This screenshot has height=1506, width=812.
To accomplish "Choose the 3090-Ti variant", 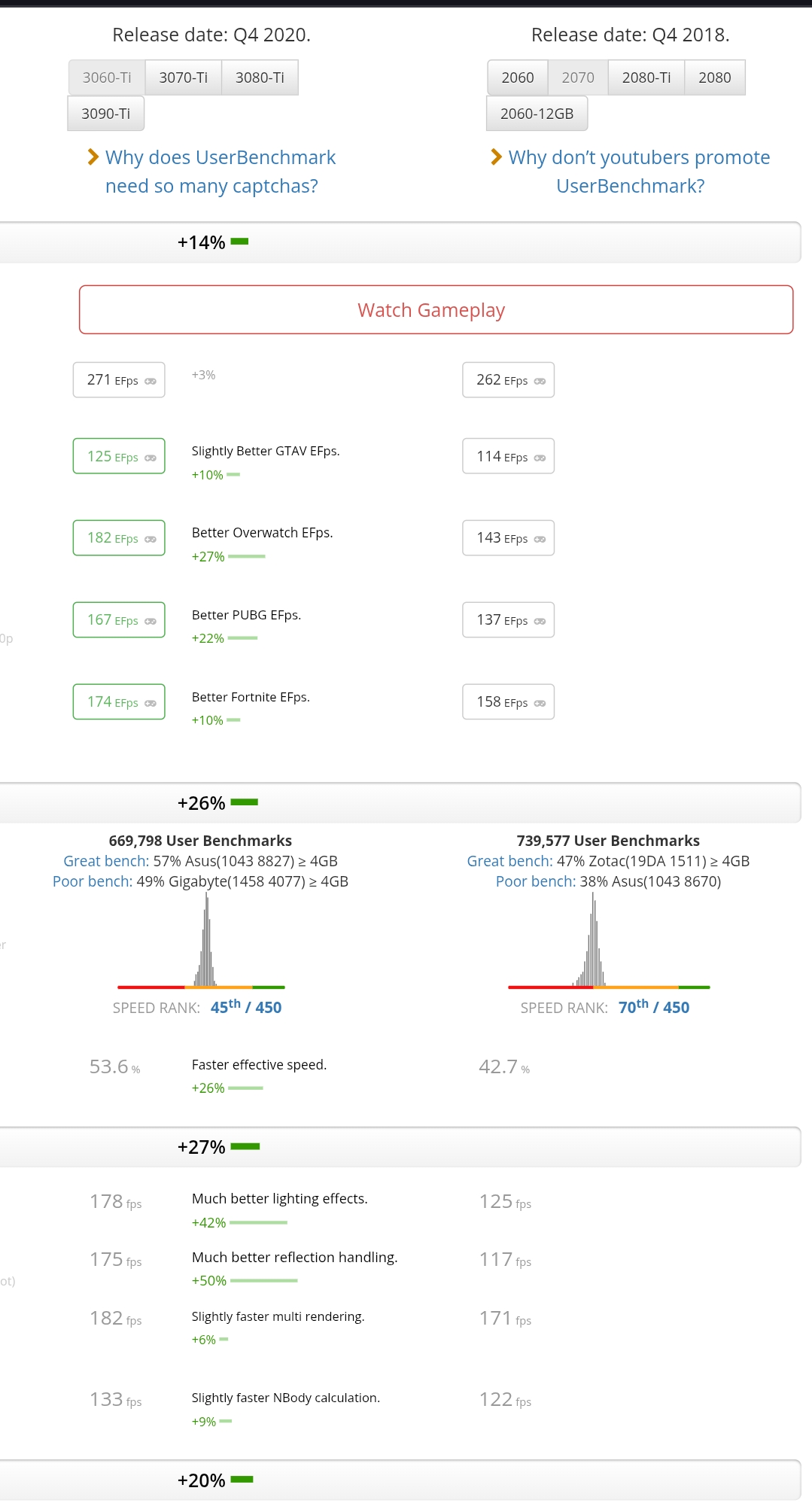I will pyautogui.click(x=105, y=114).
